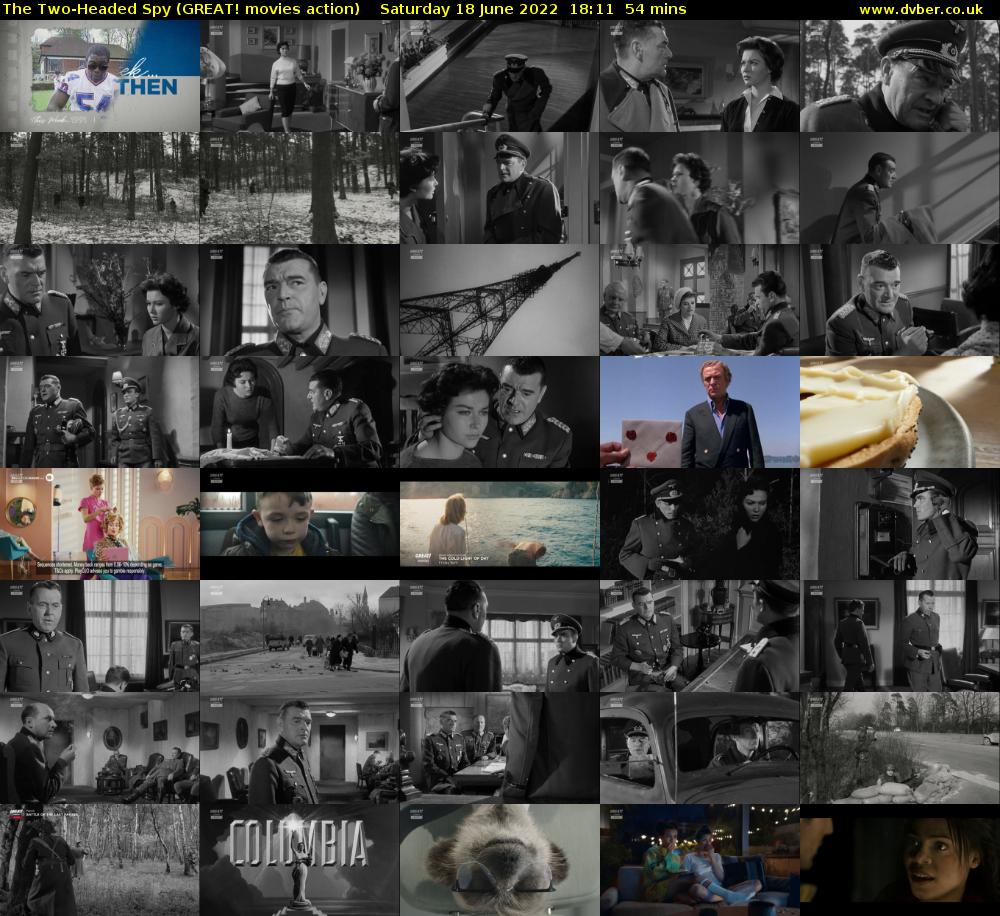Open the football player "THEN" thumbnail
The image size is (1000, 916).
[x=99, y=76]
